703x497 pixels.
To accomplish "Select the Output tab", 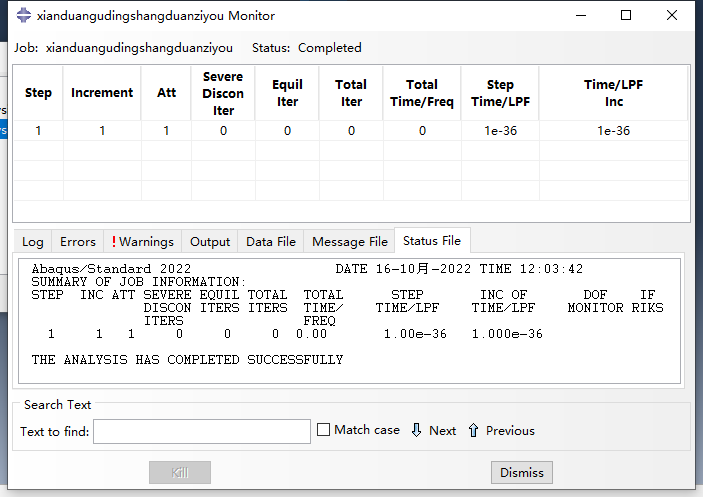I will 210,241.
